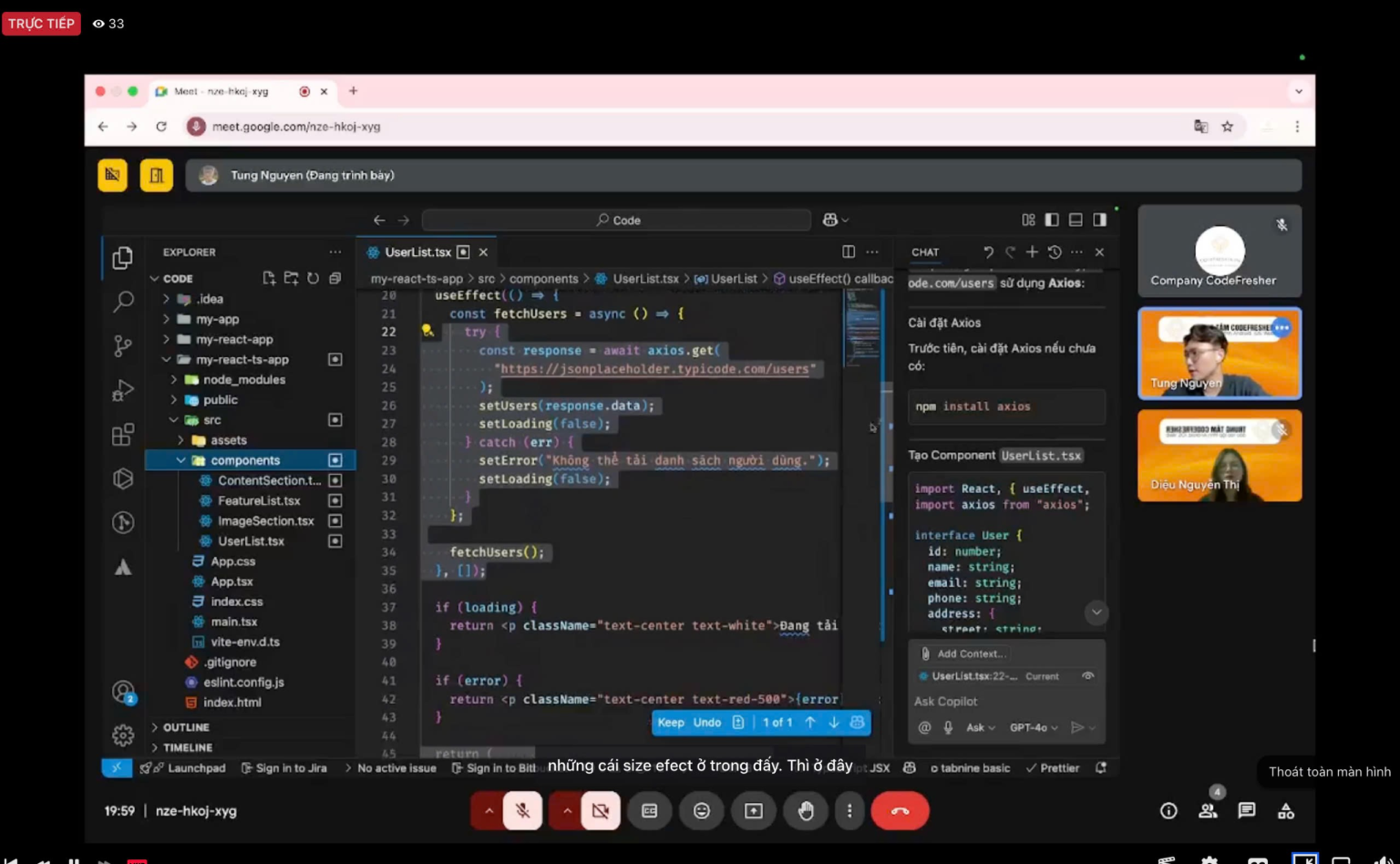Click the voice microphone in Copilot input
Image resolution: width=1400 pixels, height=864 pixels.
pyautogui.click(x=948, y=727)
